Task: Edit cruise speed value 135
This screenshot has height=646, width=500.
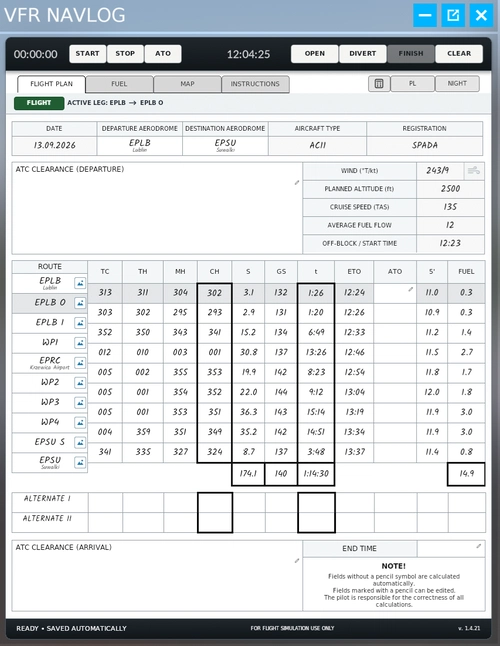Action: point(450,207)
